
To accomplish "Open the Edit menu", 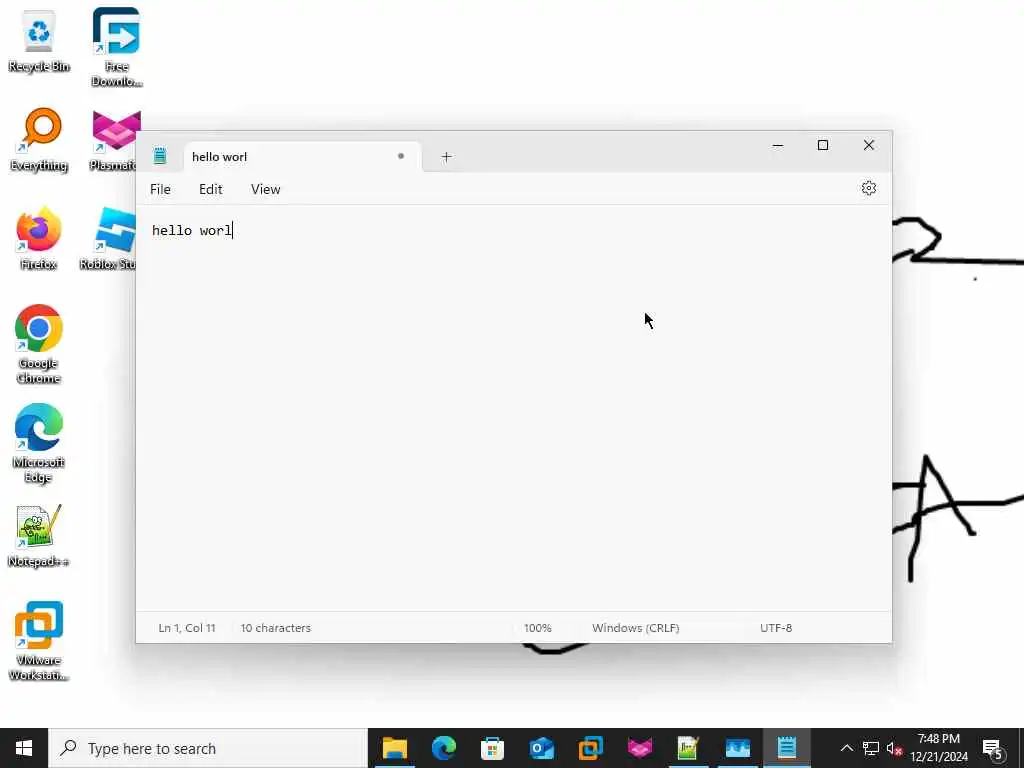I will tap(210, 189).
